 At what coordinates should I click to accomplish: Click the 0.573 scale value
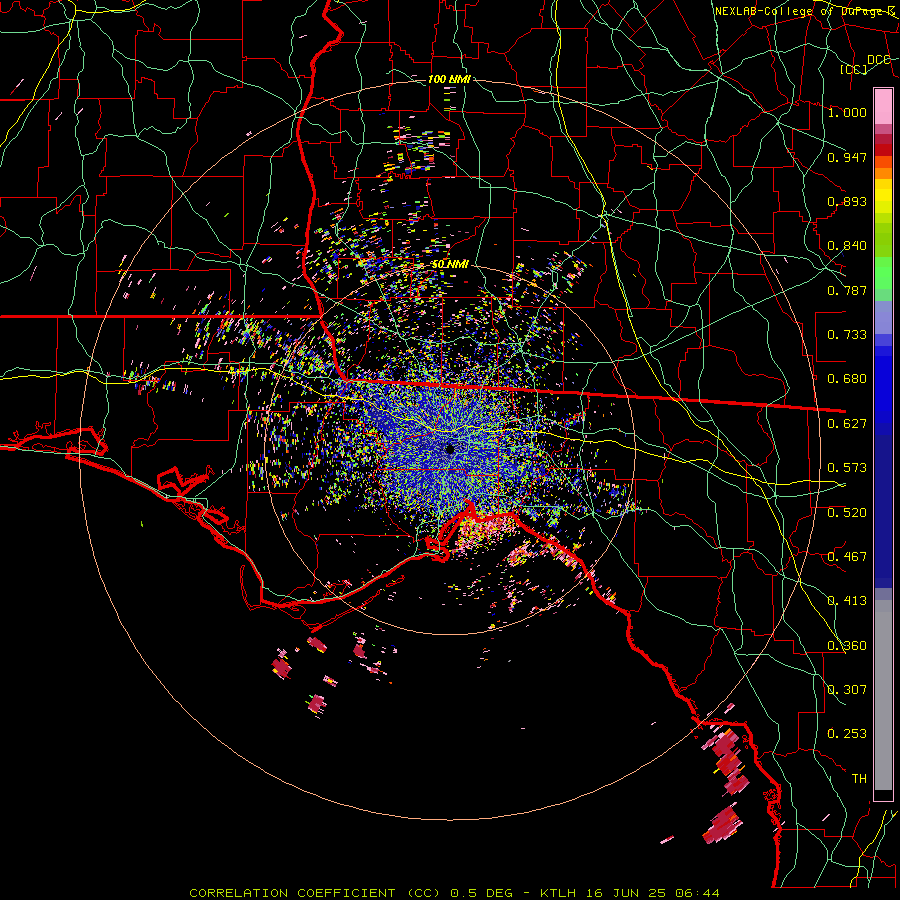[x=847, y=468]
